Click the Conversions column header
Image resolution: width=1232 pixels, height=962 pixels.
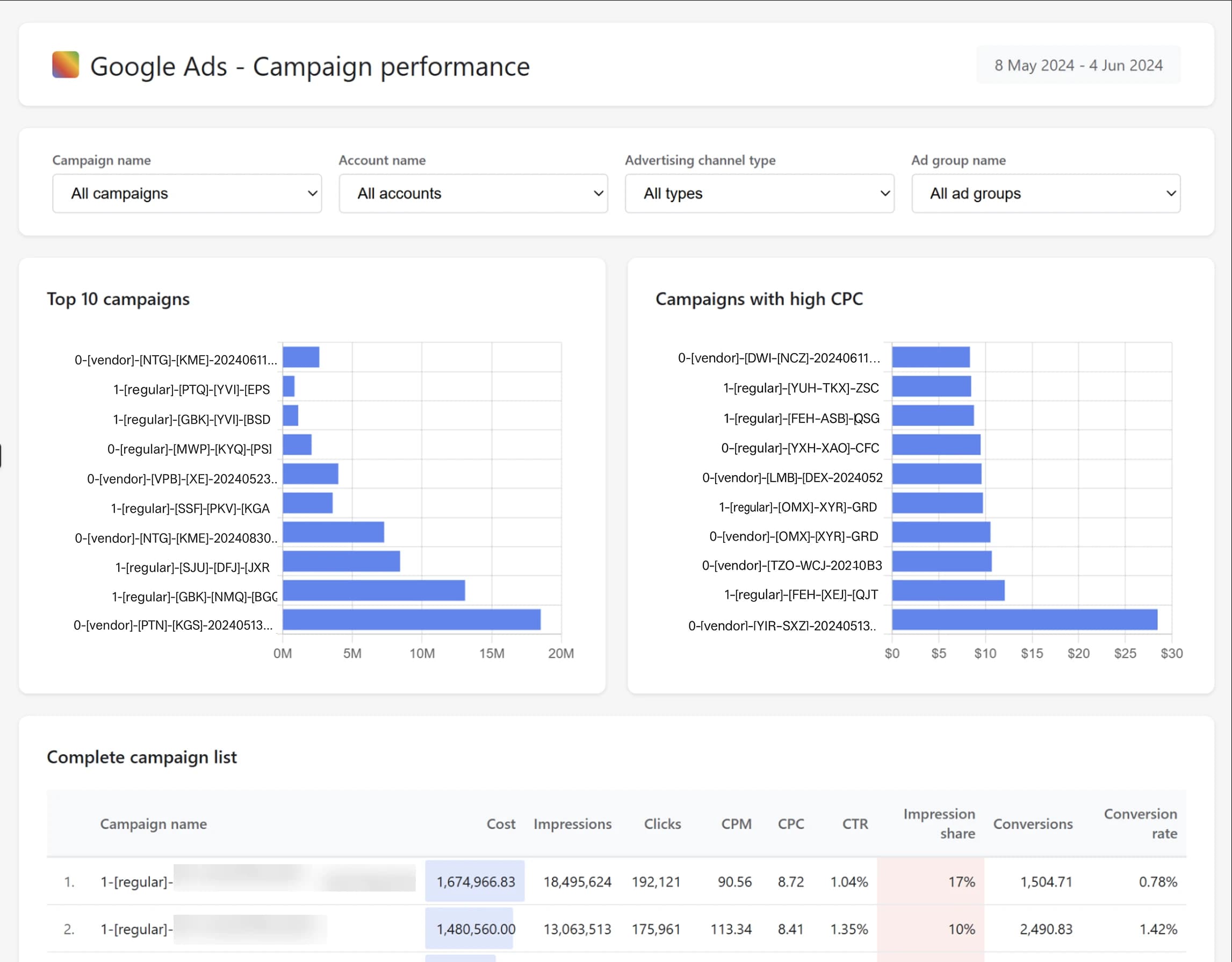coord(1033,824)
